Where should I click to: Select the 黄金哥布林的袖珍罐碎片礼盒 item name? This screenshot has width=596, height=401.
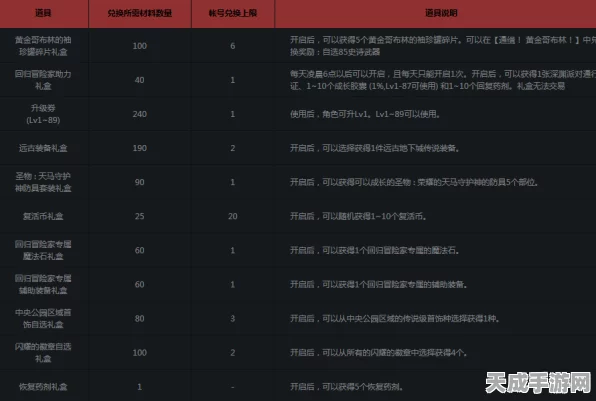[43, 46]
